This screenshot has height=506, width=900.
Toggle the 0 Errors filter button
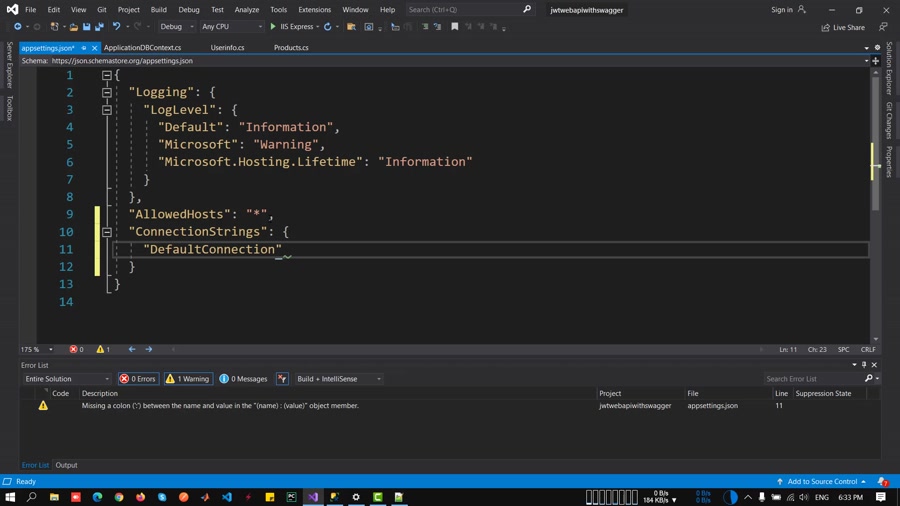click(138, 379)
